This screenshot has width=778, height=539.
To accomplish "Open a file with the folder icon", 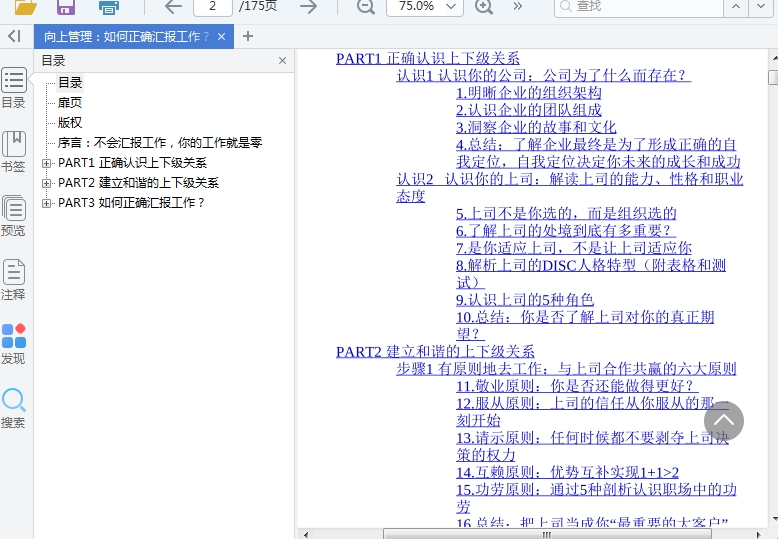I will click(26, 7).
